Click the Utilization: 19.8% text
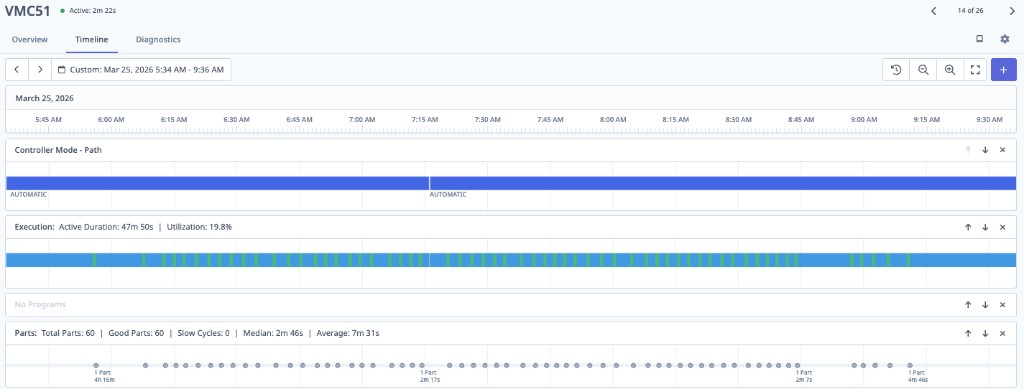Screen dimensions: 1024x389 click(199, 227)
